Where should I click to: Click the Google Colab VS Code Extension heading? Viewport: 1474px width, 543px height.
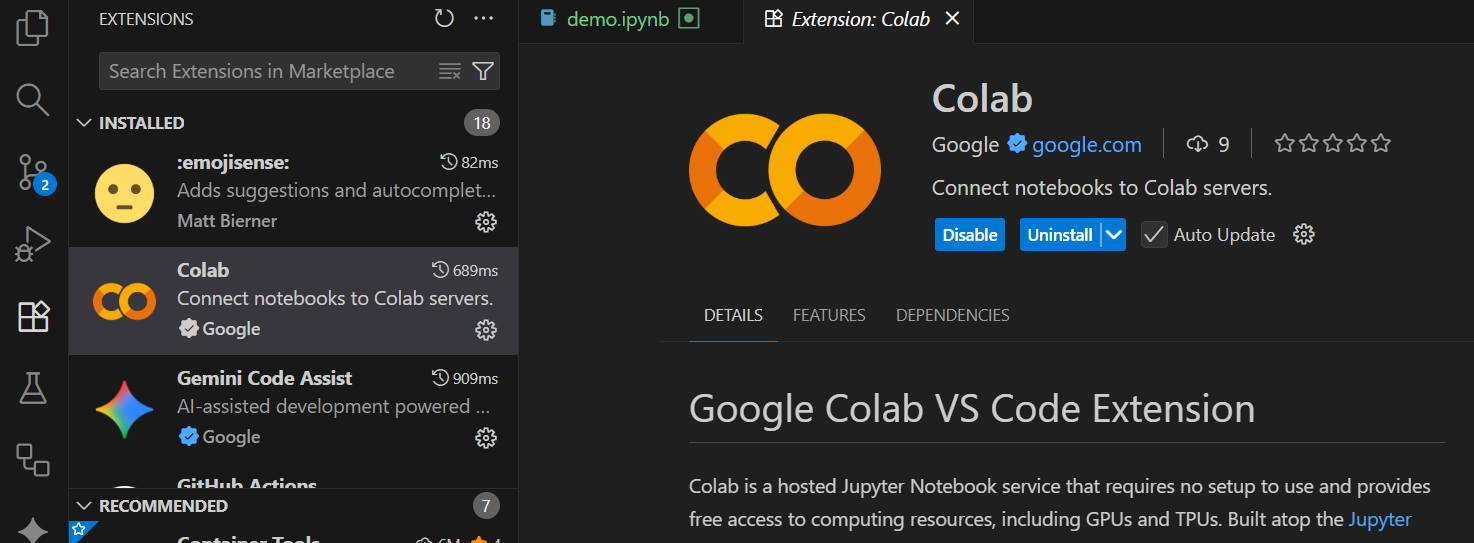tap(972, 409)
